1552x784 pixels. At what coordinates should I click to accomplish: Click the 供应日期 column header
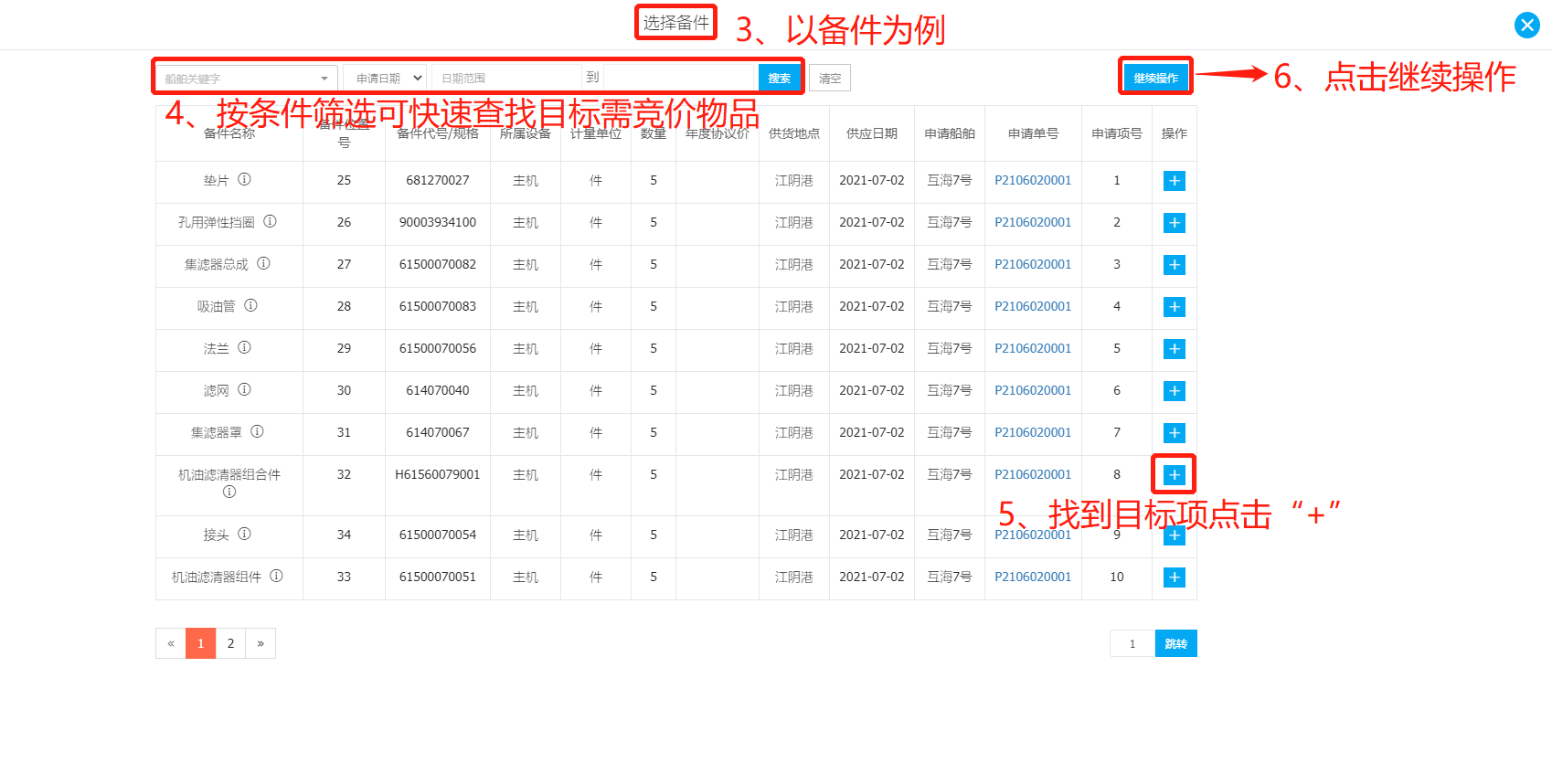872,133
